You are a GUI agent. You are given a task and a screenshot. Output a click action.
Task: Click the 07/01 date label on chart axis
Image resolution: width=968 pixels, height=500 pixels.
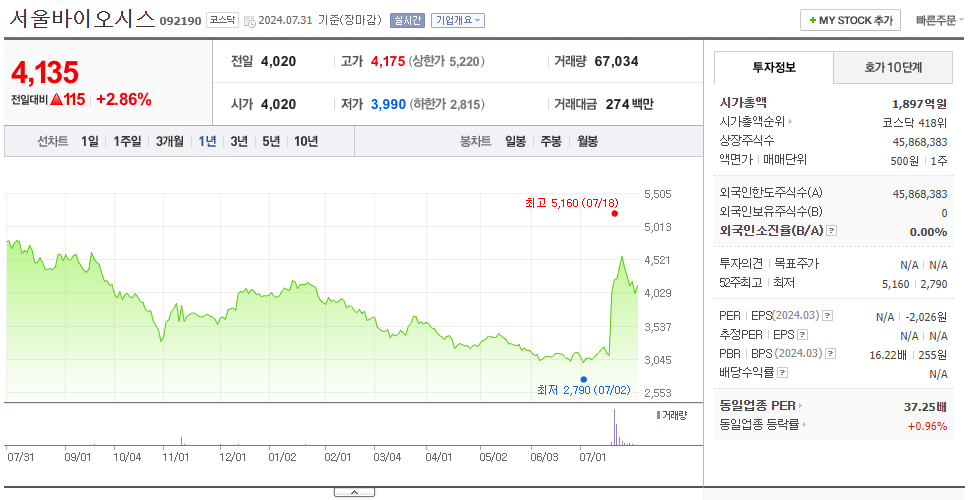coord(592,457)
